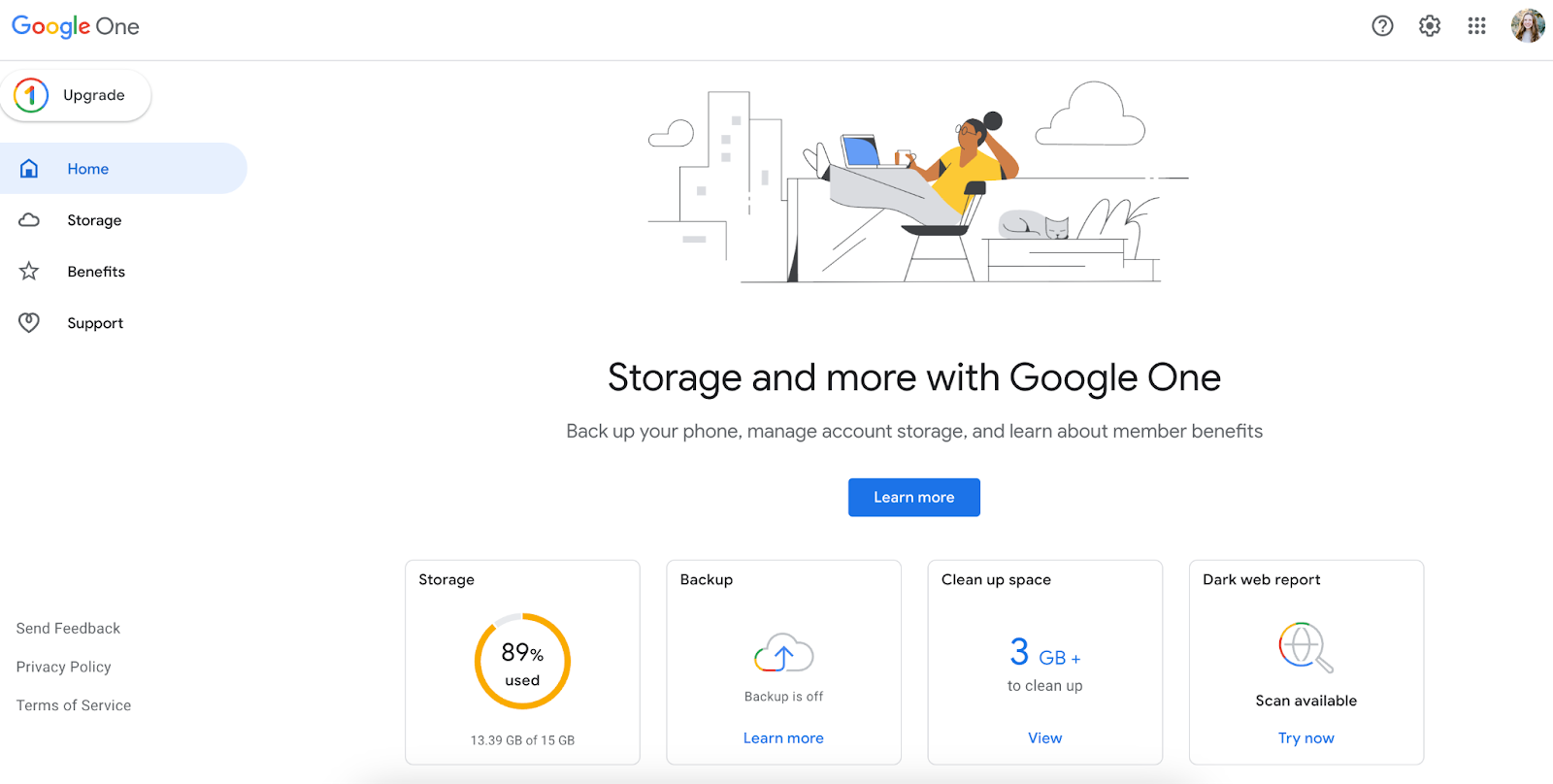The image size is (1553, 784).
Task: Click the Storage and more with Google One heading
Action: (x=914, y=377)
